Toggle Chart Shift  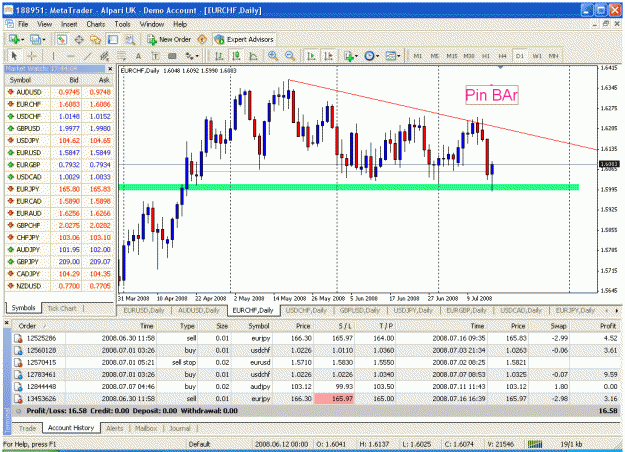pyautogui.click(x=328, y=56)
